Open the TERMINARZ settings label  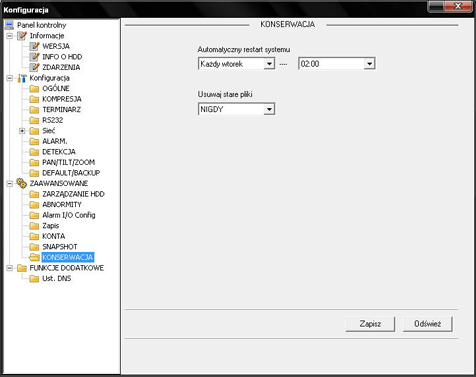61,110
